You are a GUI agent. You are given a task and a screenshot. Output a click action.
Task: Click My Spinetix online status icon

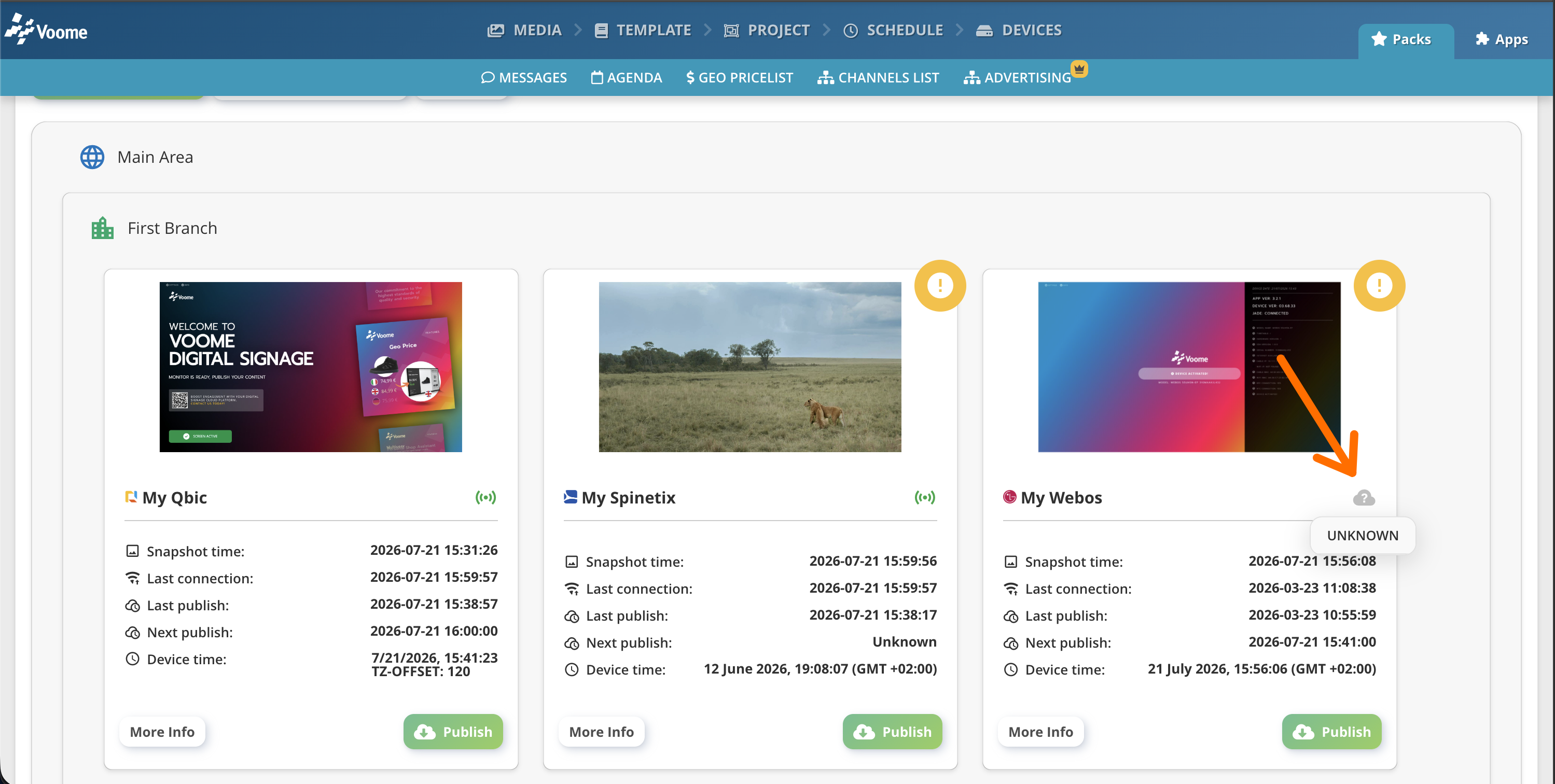tap(925, 497)
